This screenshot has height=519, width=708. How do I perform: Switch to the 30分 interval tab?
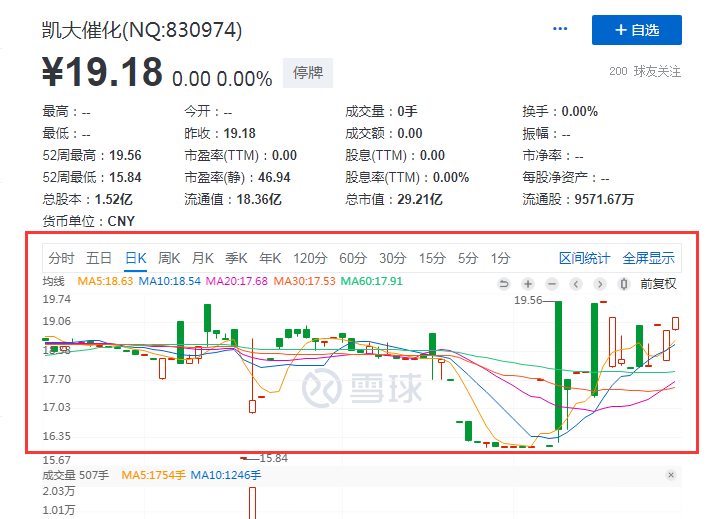point(393,258)
